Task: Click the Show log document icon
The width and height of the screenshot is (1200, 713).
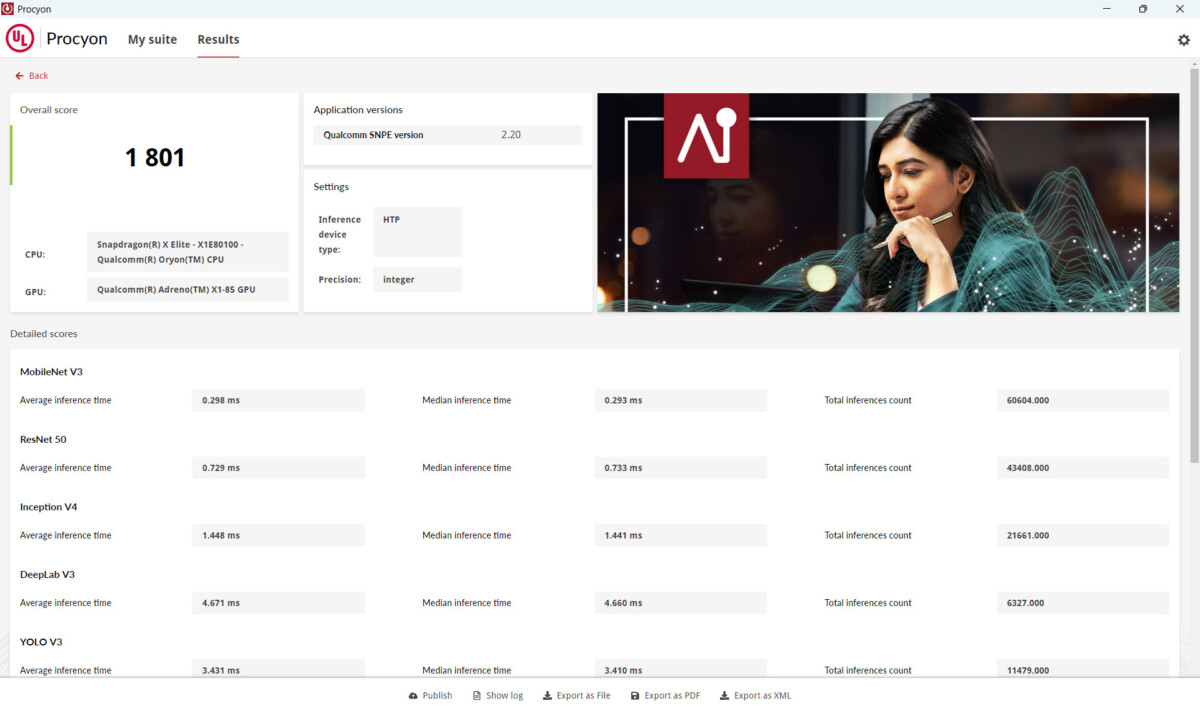Action: click(477, 696)
